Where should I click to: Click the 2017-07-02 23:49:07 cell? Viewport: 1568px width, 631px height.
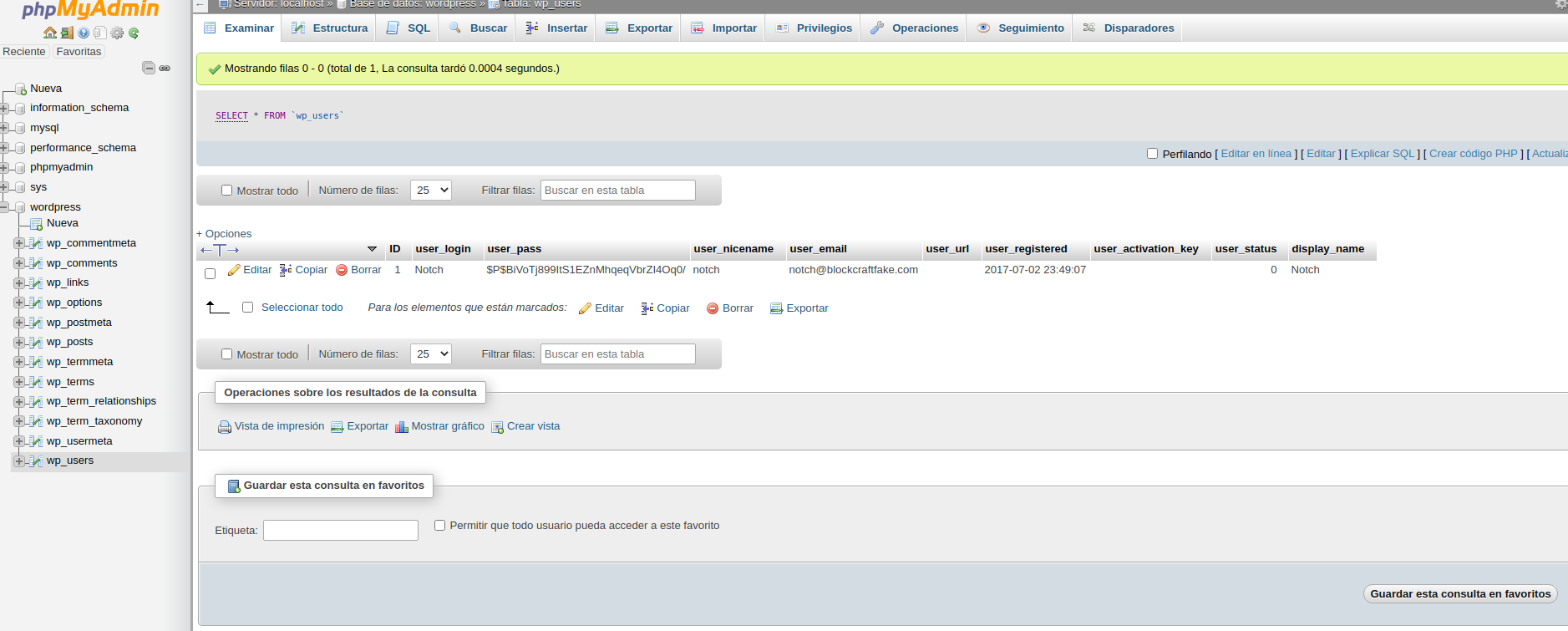click(1035, 270)
